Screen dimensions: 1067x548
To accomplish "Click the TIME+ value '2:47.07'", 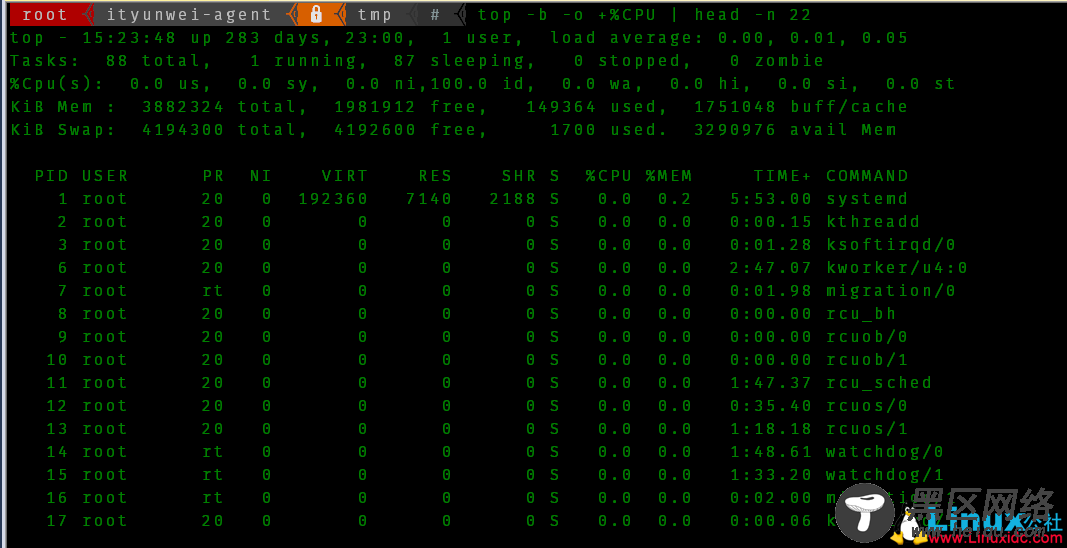I will (x=771, y=268).
